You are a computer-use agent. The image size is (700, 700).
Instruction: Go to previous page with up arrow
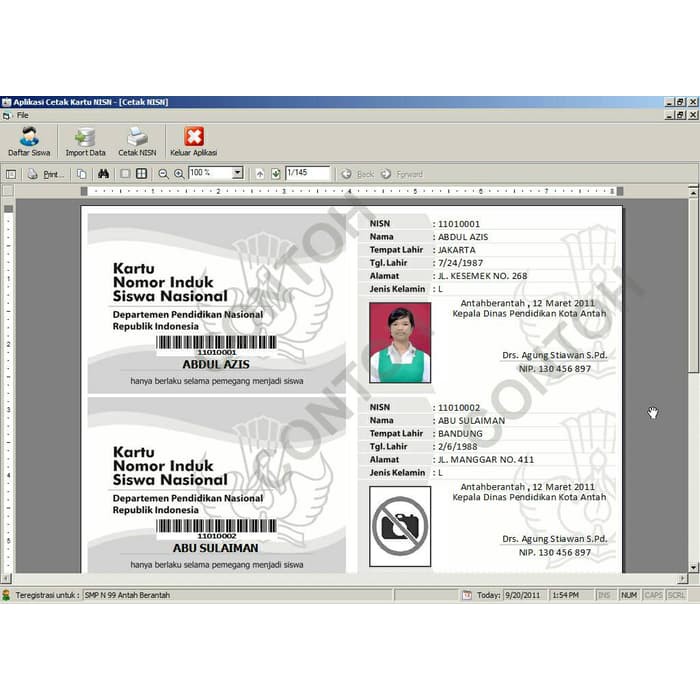coord(260,174)
